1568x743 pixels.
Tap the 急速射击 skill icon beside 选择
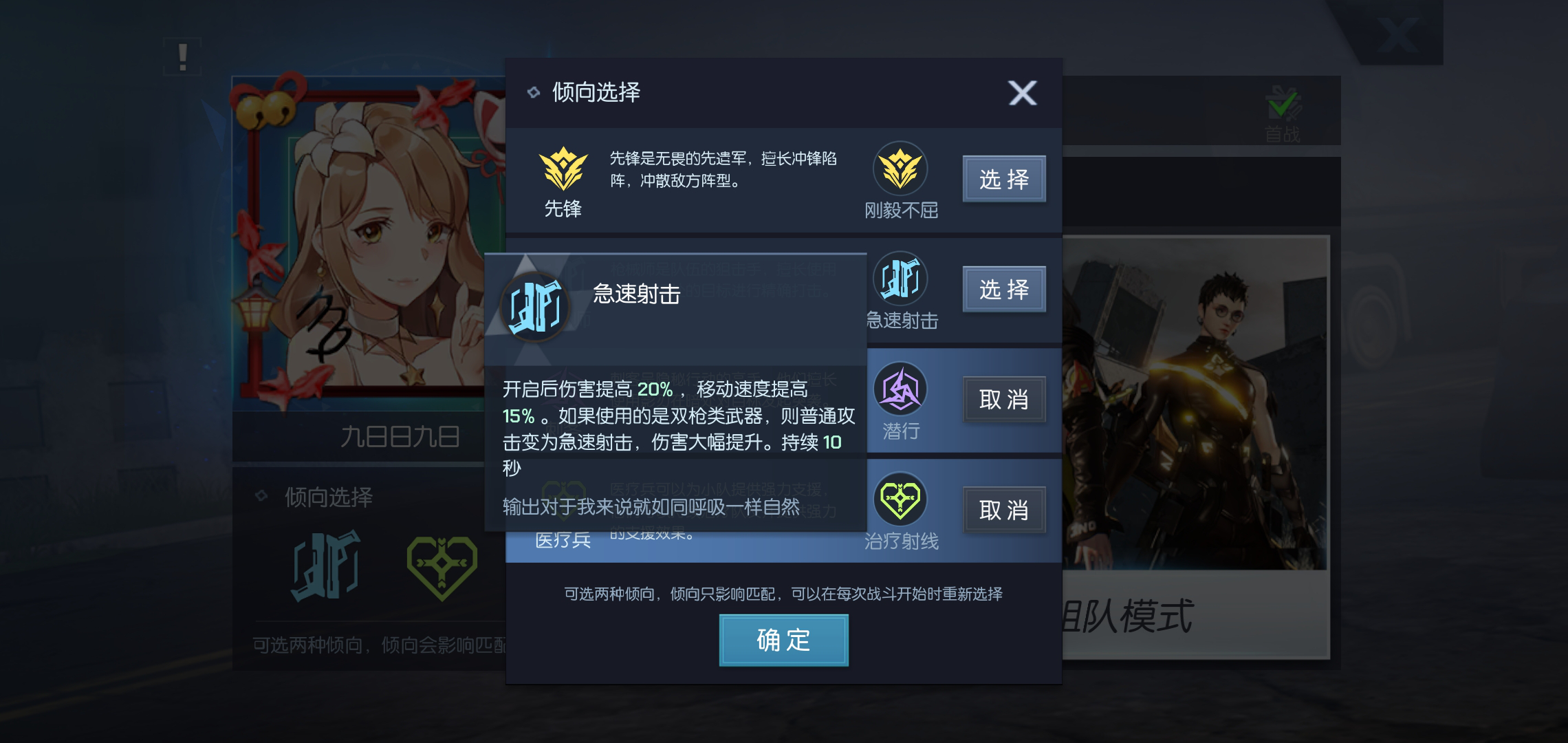(x=900, y=279)
